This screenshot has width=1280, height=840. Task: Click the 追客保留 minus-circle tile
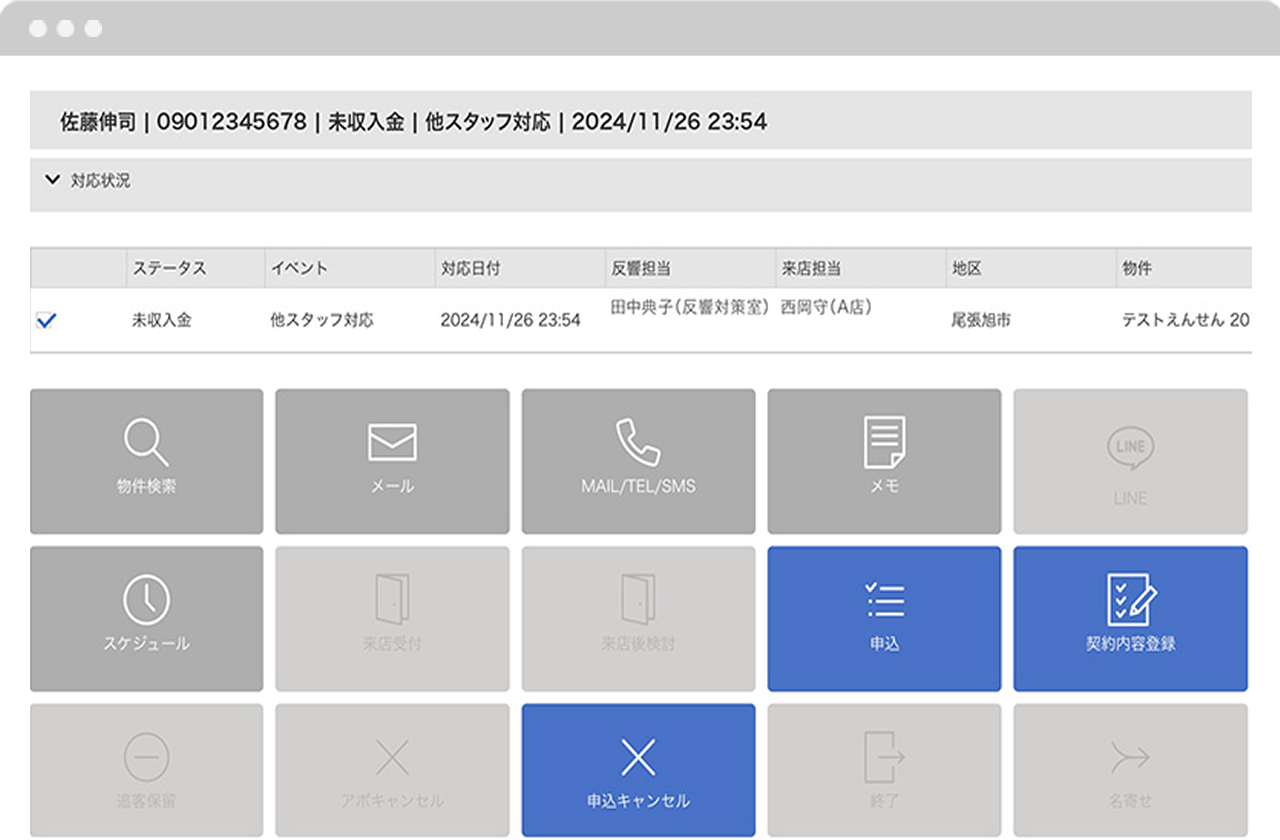point(146,770)
